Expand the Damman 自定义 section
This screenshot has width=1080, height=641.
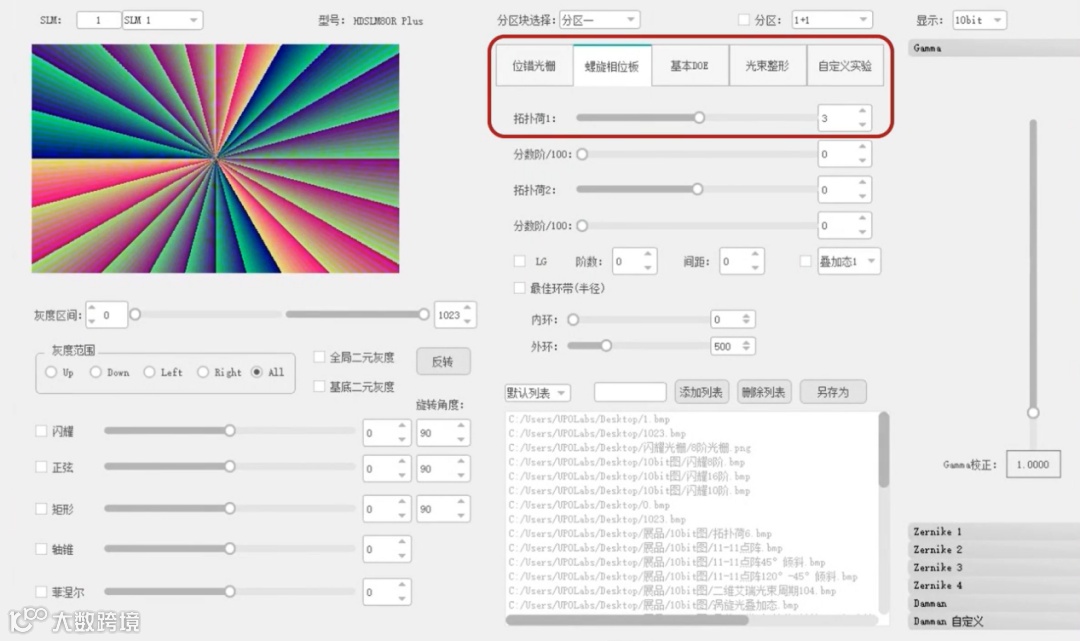click(994, 621)
